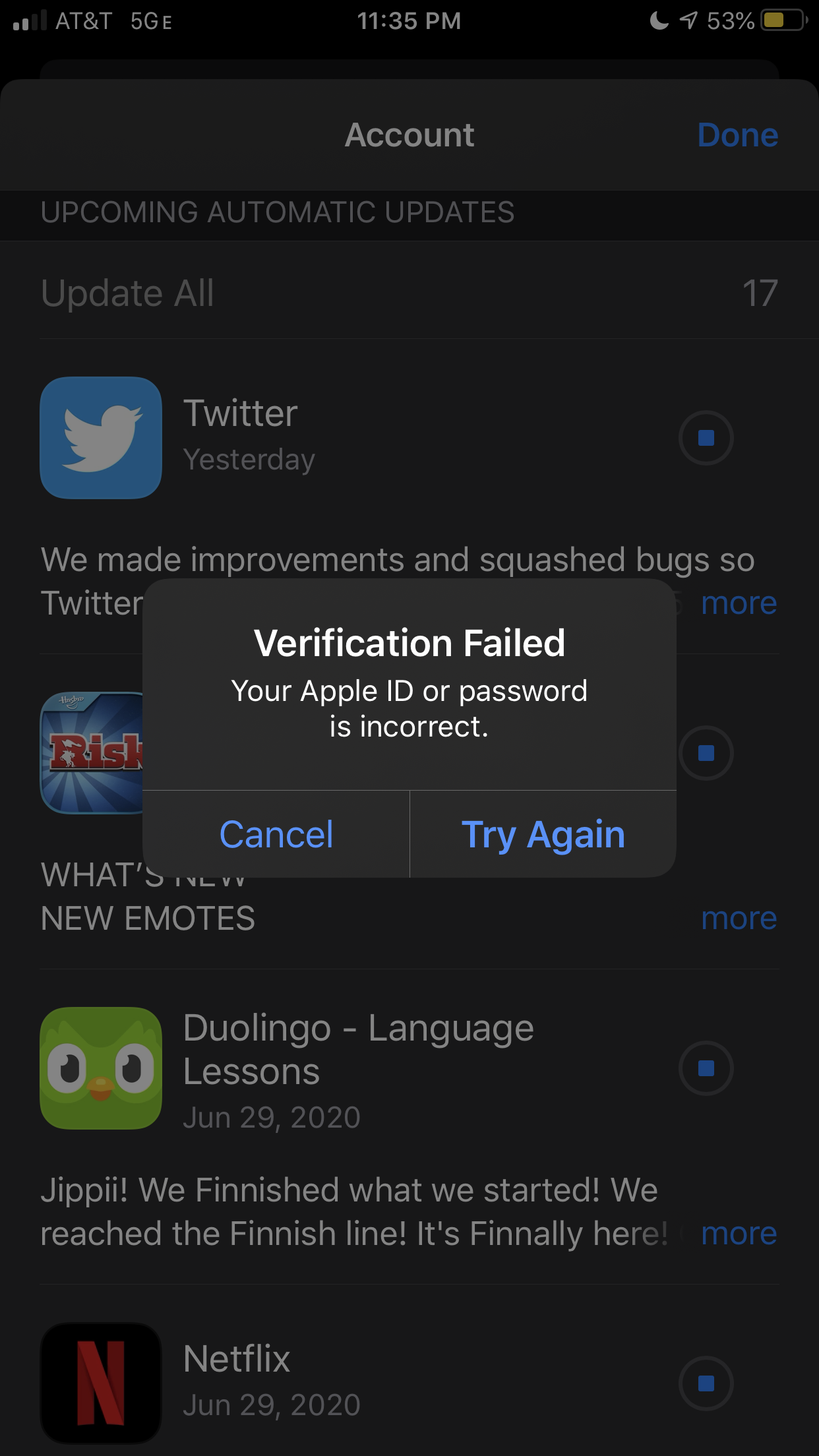Open the Duolingo owl app icon
The image size is (819, 1456).
101,1068
